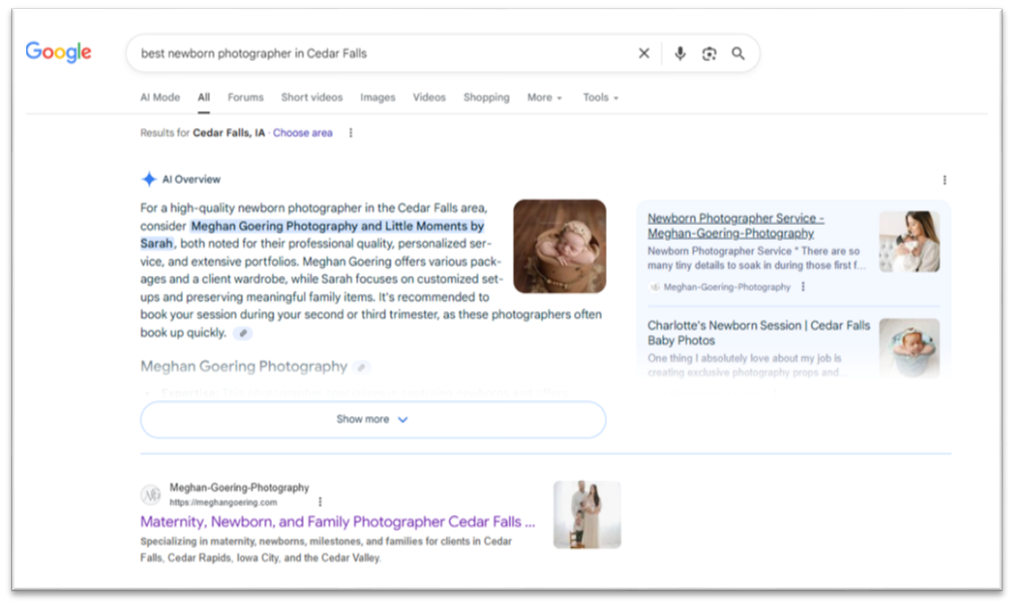The width and height of the screenshot is (1013, 605).
Task: Click link icon after AI Overview paragraph
Action: click(x=242, y=333)
